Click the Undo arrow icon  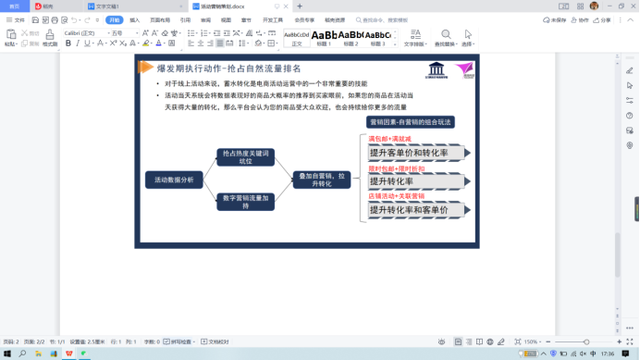pyautogui.click(x=74, y=20)
